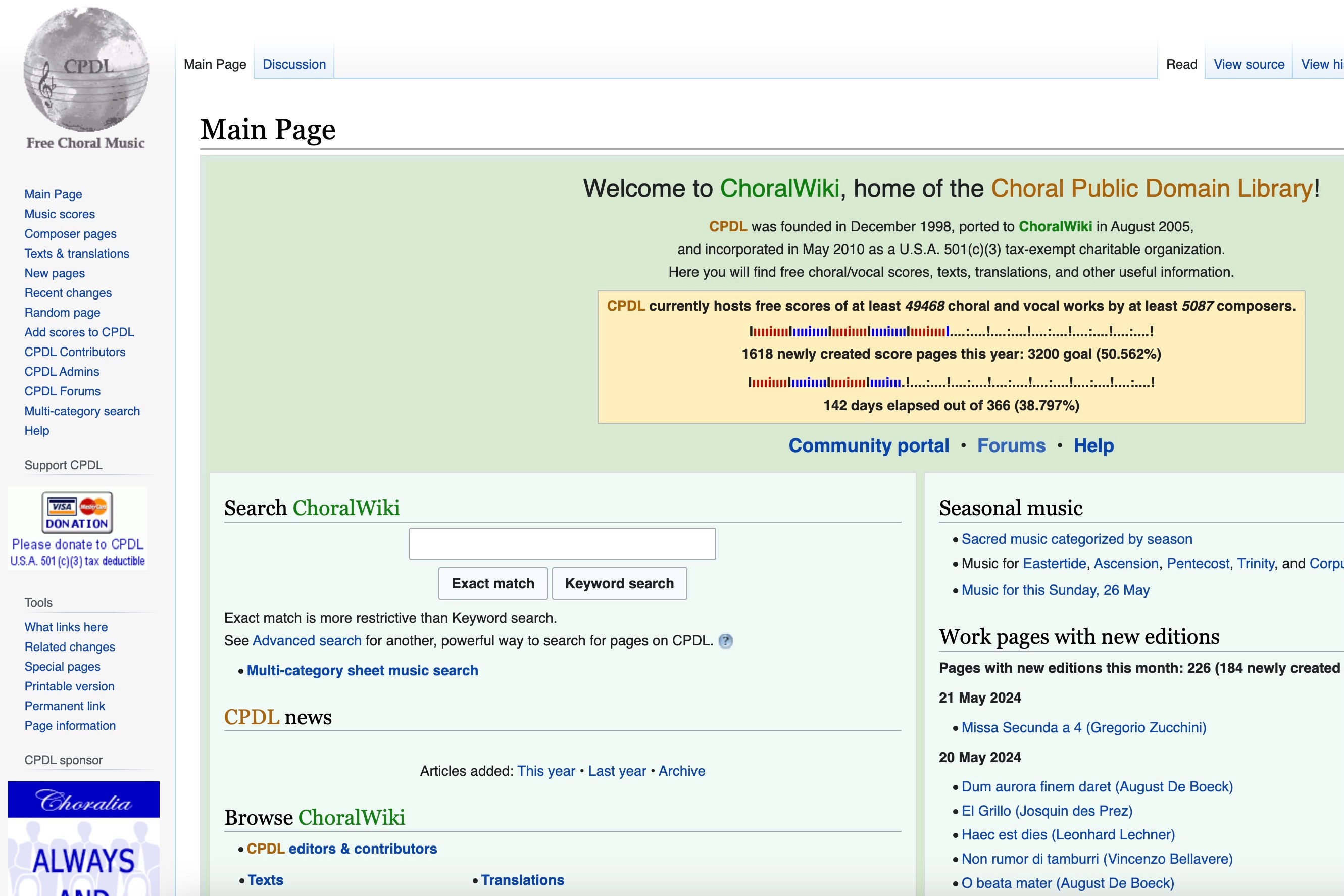
Task: Open Related changes
Action: (70, 647)
